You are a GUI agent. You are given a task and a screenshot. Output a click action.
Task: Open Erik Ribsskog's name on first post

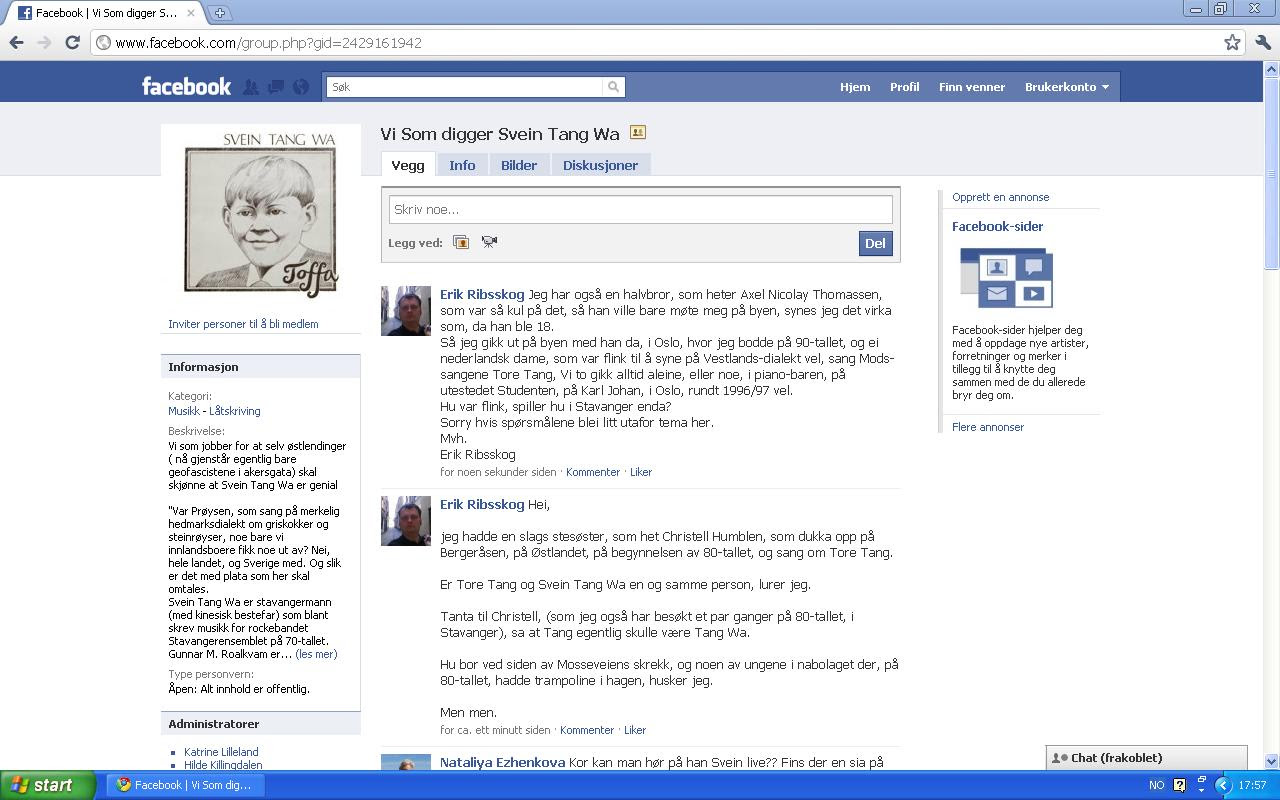(482, 295)
